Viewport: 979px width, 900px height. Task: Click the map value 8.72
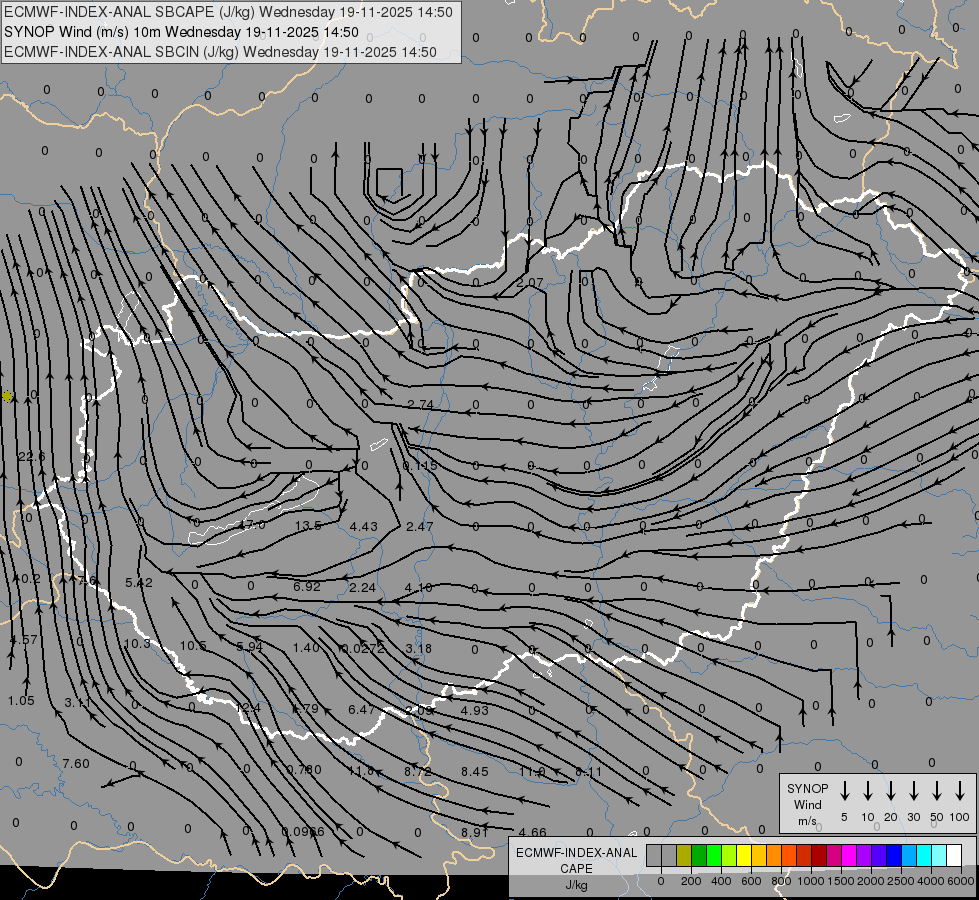418,772
